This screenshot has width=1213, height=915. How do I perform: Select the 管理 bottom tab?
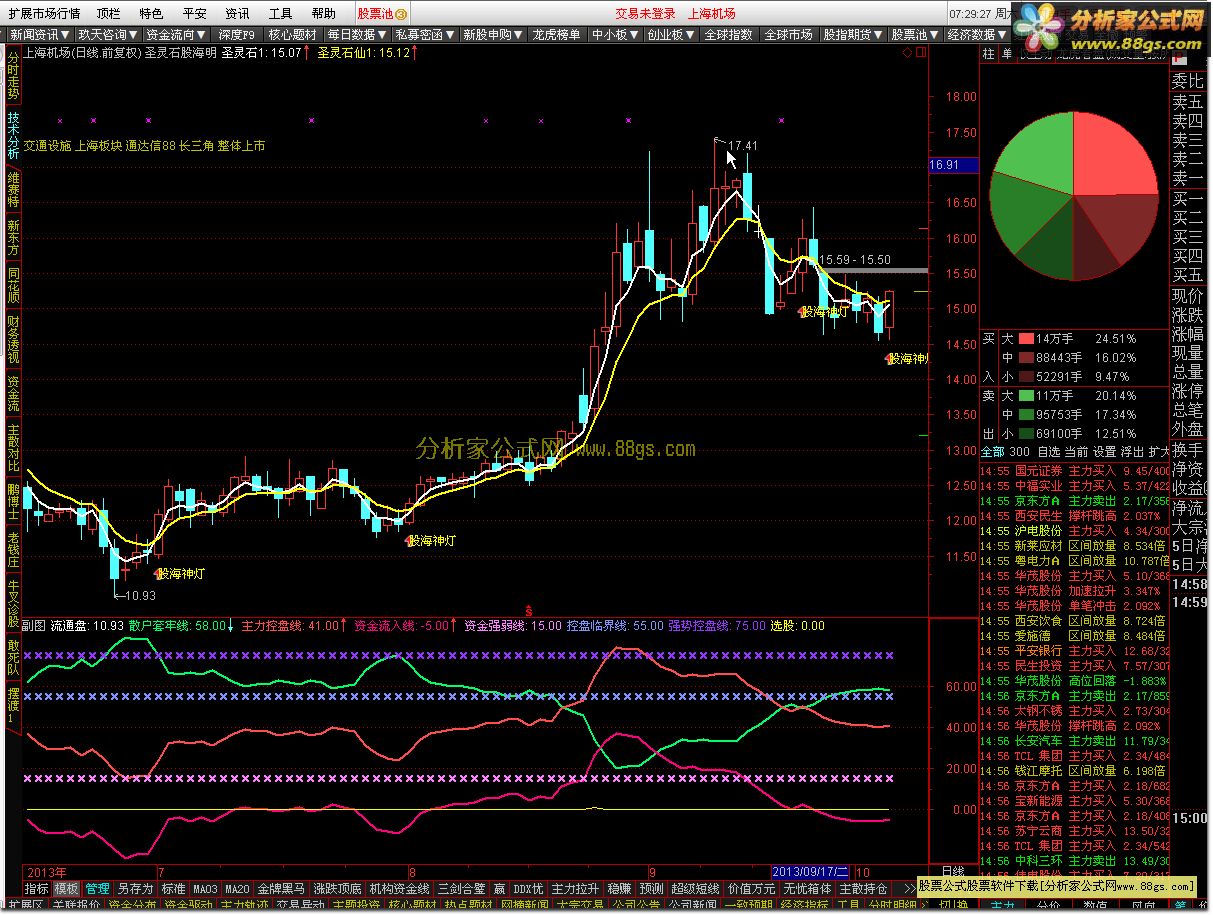[97, 888]
